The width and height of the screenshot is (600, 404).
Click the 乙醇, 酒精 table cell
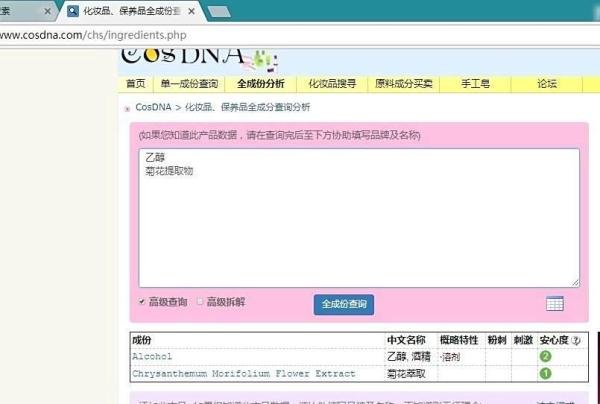tap(409, 357)
